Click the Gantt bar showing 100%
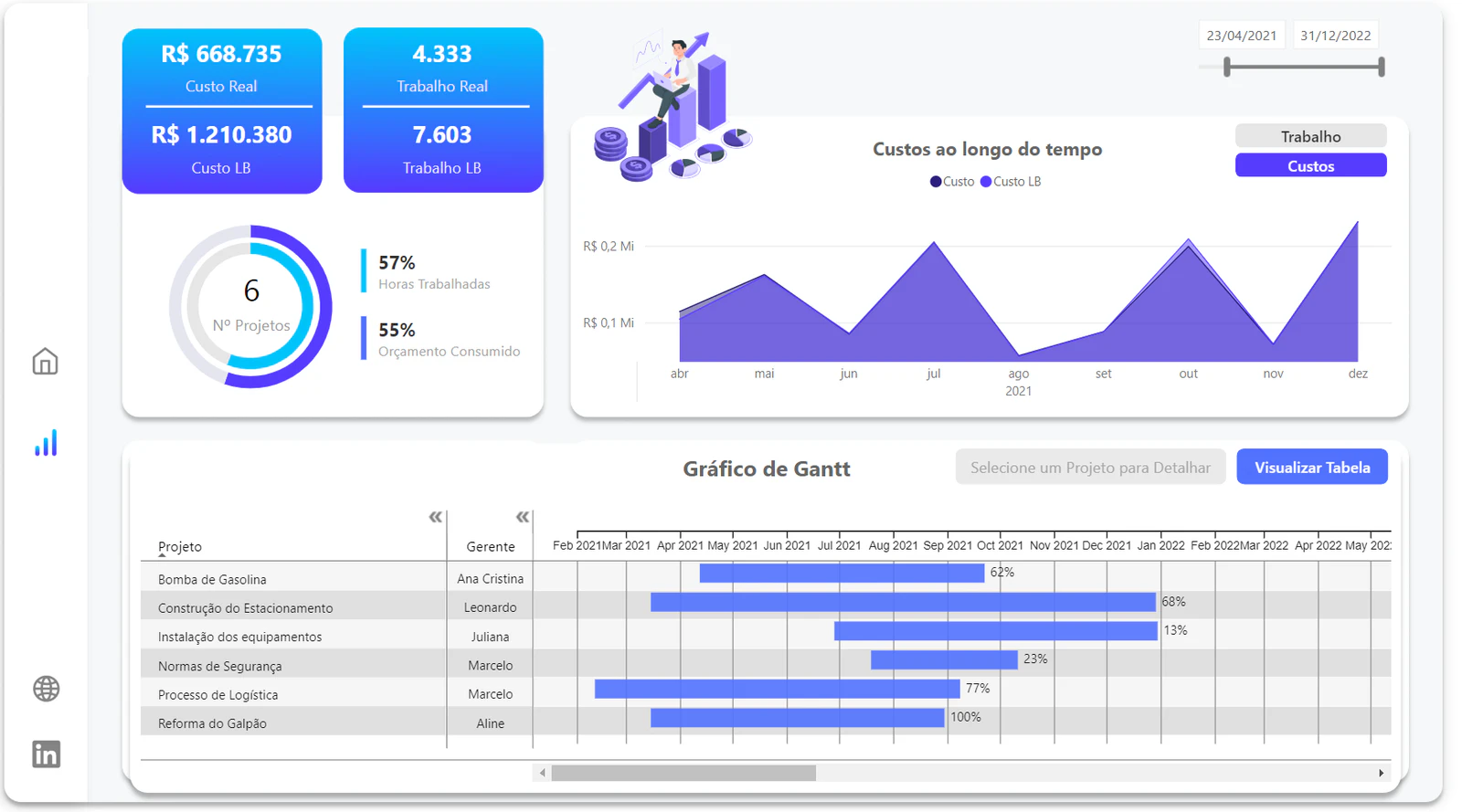 797,718
